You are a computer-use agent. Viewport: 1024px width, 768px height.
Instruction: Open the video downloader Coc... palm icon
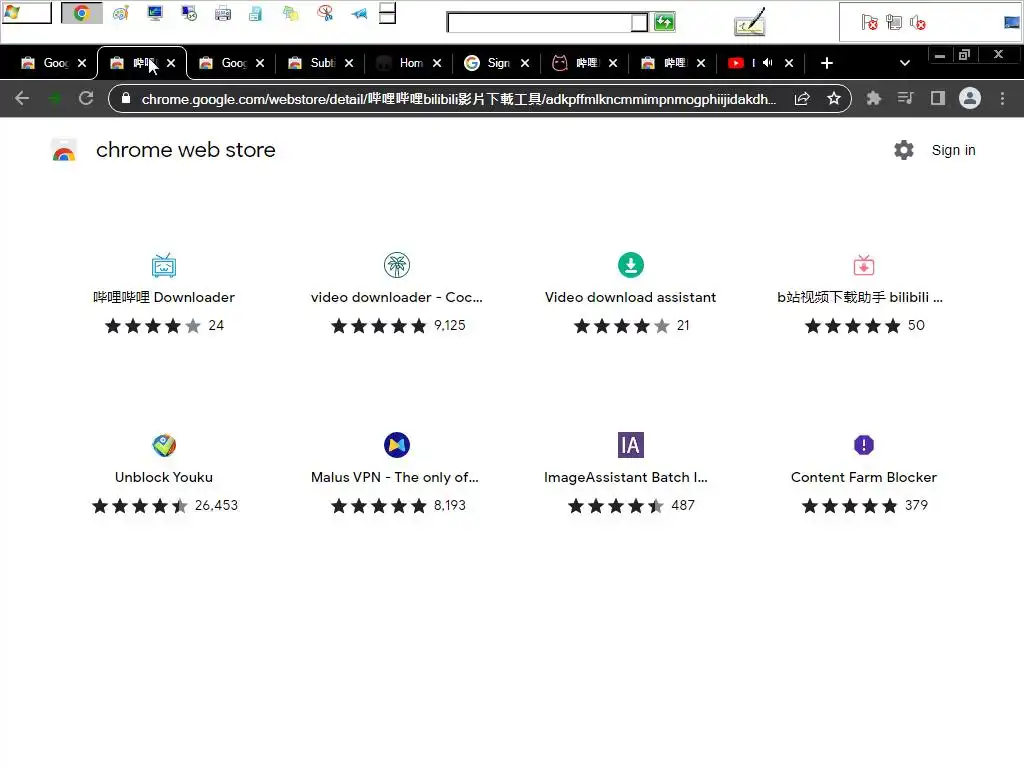point(397,265)
